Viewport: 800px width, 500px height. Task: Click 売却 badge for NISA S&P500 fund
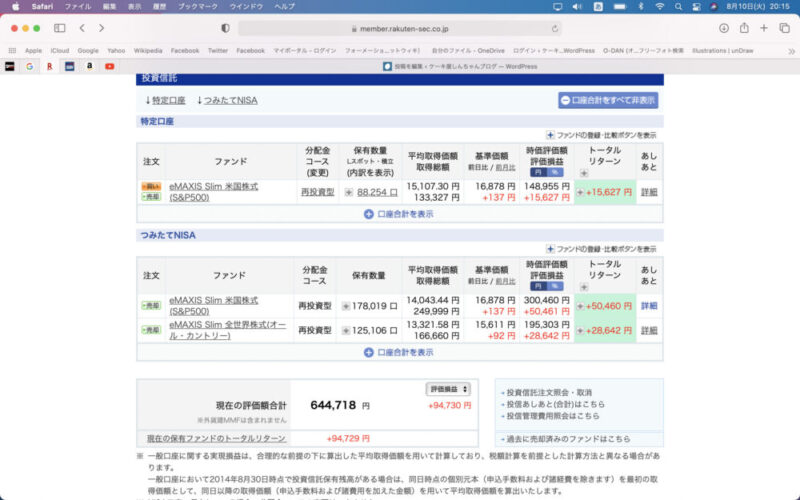(x=151, y=306)
